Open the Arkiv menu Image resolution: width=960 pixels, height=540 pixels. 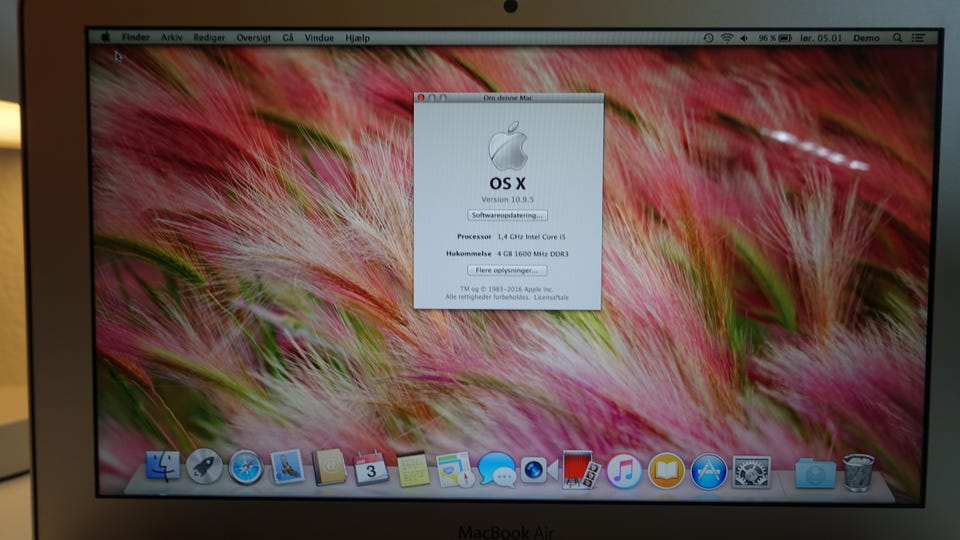(x=171, y=37)
